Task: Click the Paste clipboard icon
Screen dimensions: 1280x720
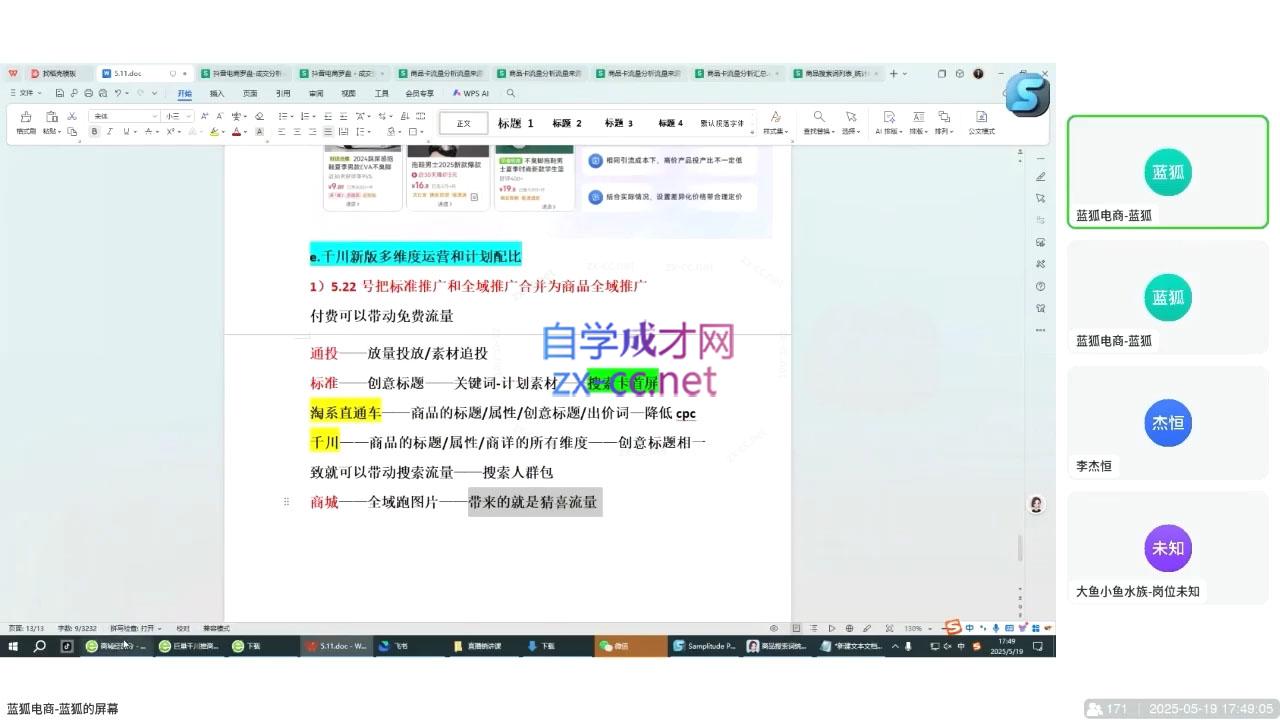Action: (52, 116)
